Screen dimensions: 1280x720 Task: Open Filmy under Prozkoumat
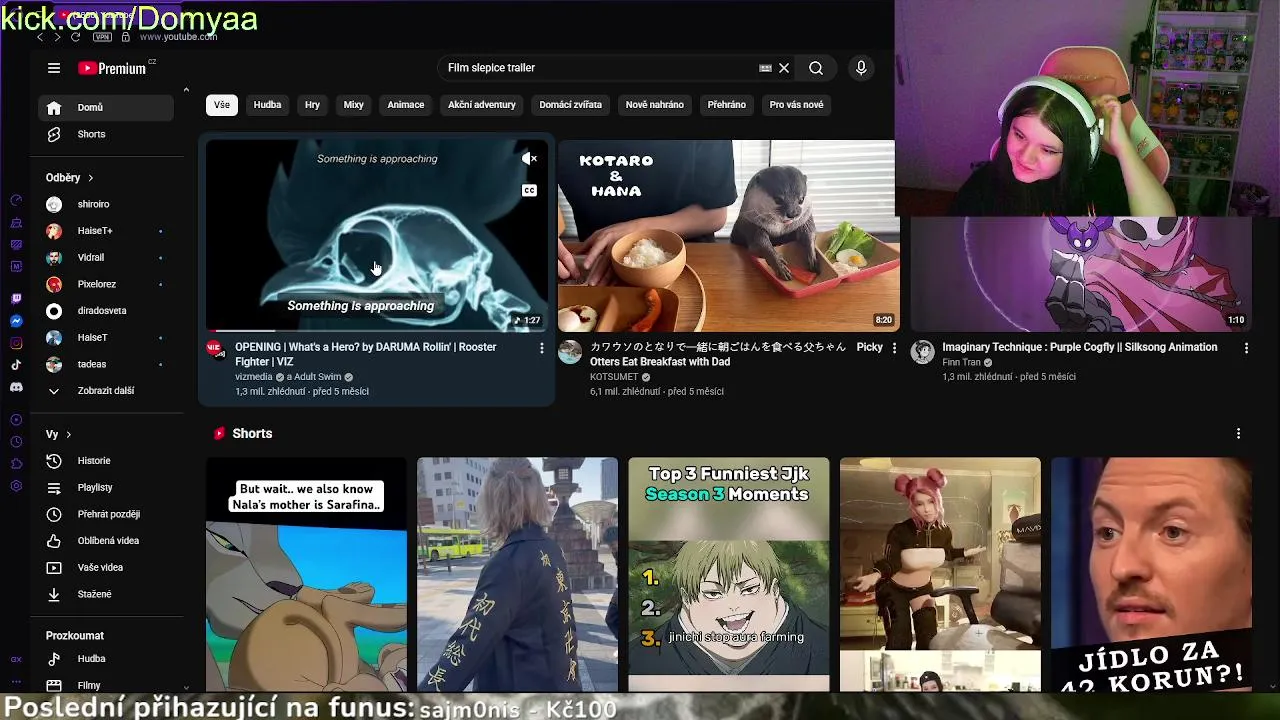(x=106, y=685)
